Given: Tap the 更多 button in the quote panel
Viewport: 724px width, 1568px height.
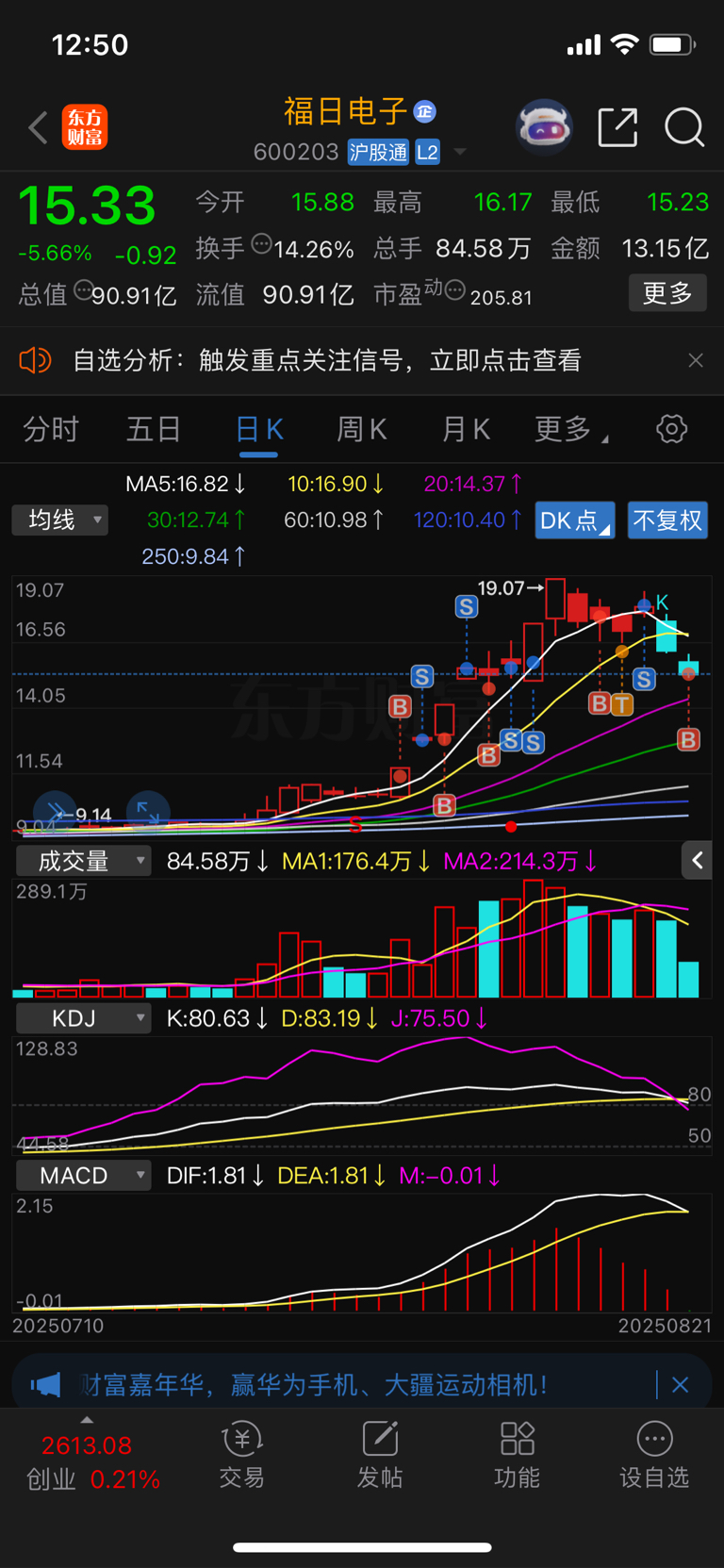Looking at the screenshot, I should tap(667, 293).
